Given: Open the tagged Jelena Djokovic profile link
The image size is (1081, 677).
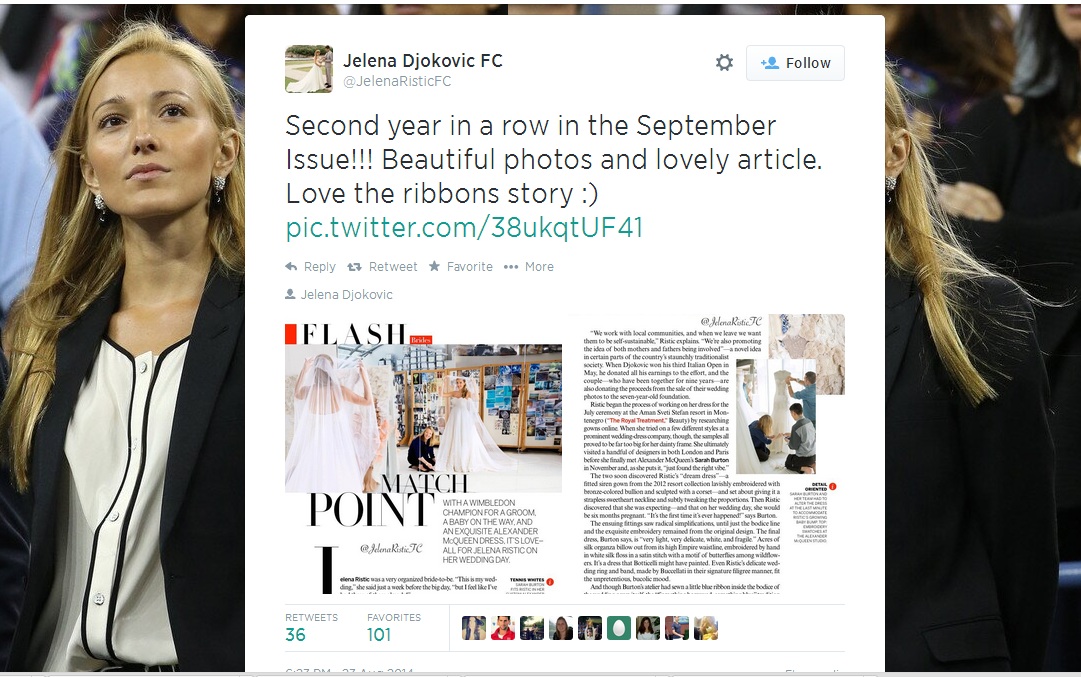Looking at the screenshot, I should 347,294.
